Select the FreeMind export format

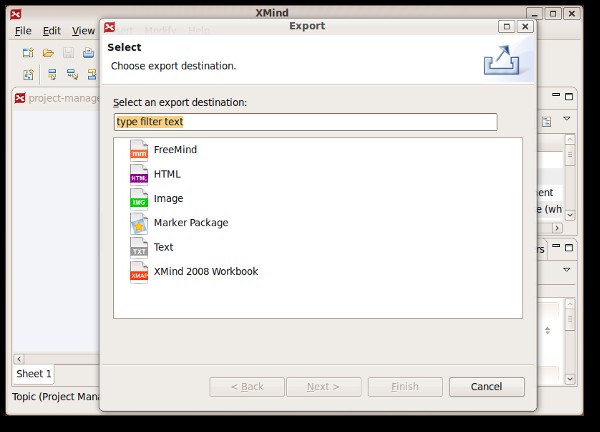tap(163, 150)
